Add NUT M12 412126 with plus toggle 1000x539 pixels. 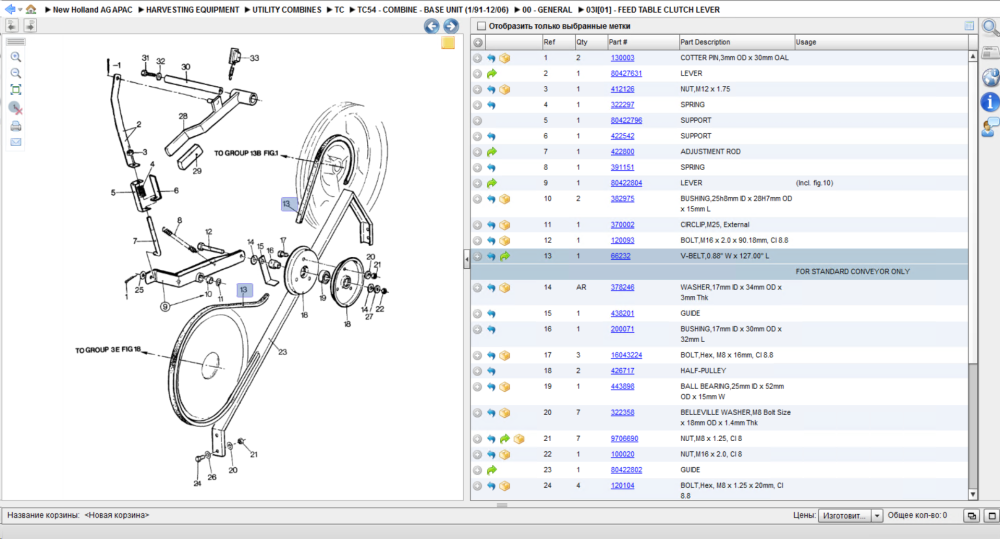coord(477,89)
